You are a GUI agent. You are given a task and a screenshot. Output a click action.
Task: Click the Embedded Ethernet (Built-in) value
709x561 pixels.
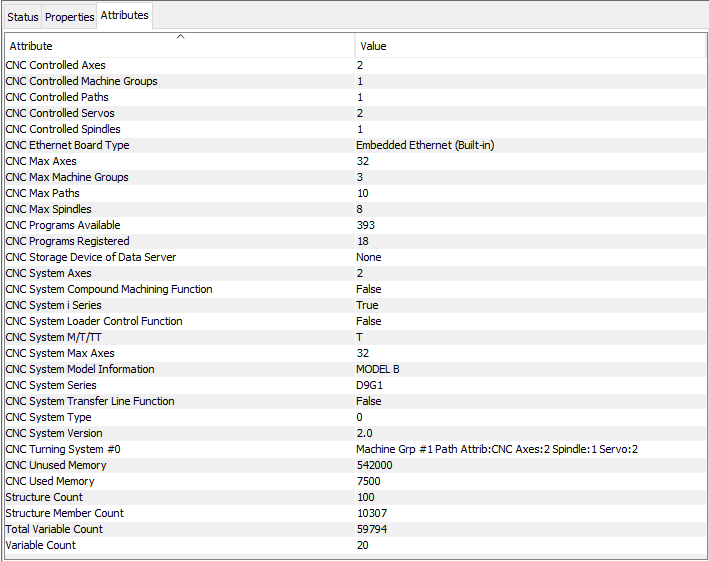tap(425, 145)
